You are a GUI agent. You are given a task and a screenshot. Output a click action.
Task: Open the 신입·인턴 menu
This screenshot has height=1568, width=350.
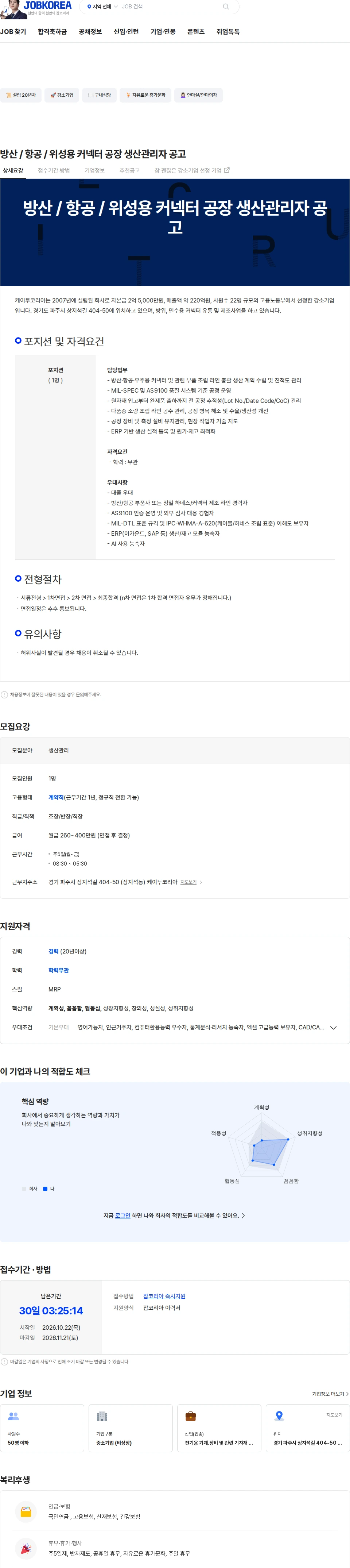(126, 32)
